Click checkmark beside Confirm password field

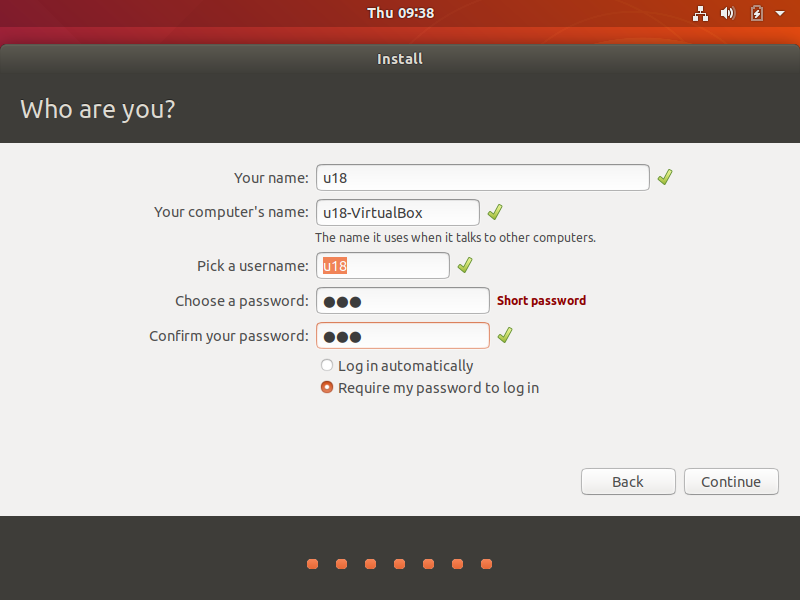[505, 335]
